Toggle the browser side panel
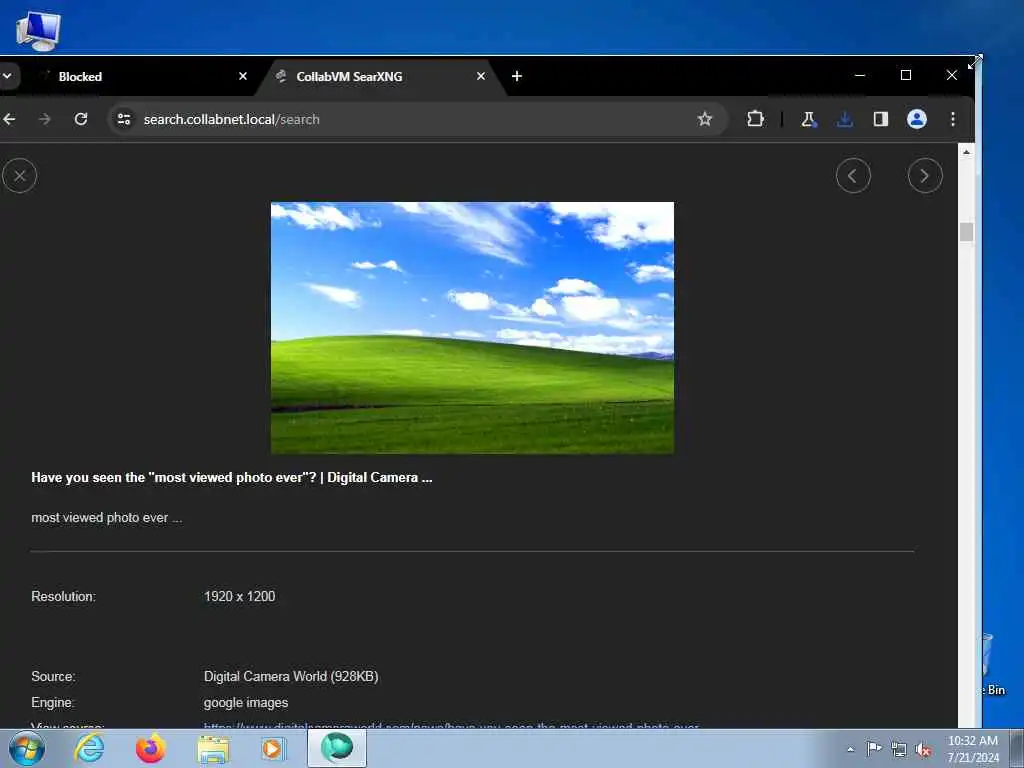Image resolution: width=1024 pixels, height=768 pixels. (880, 119)
